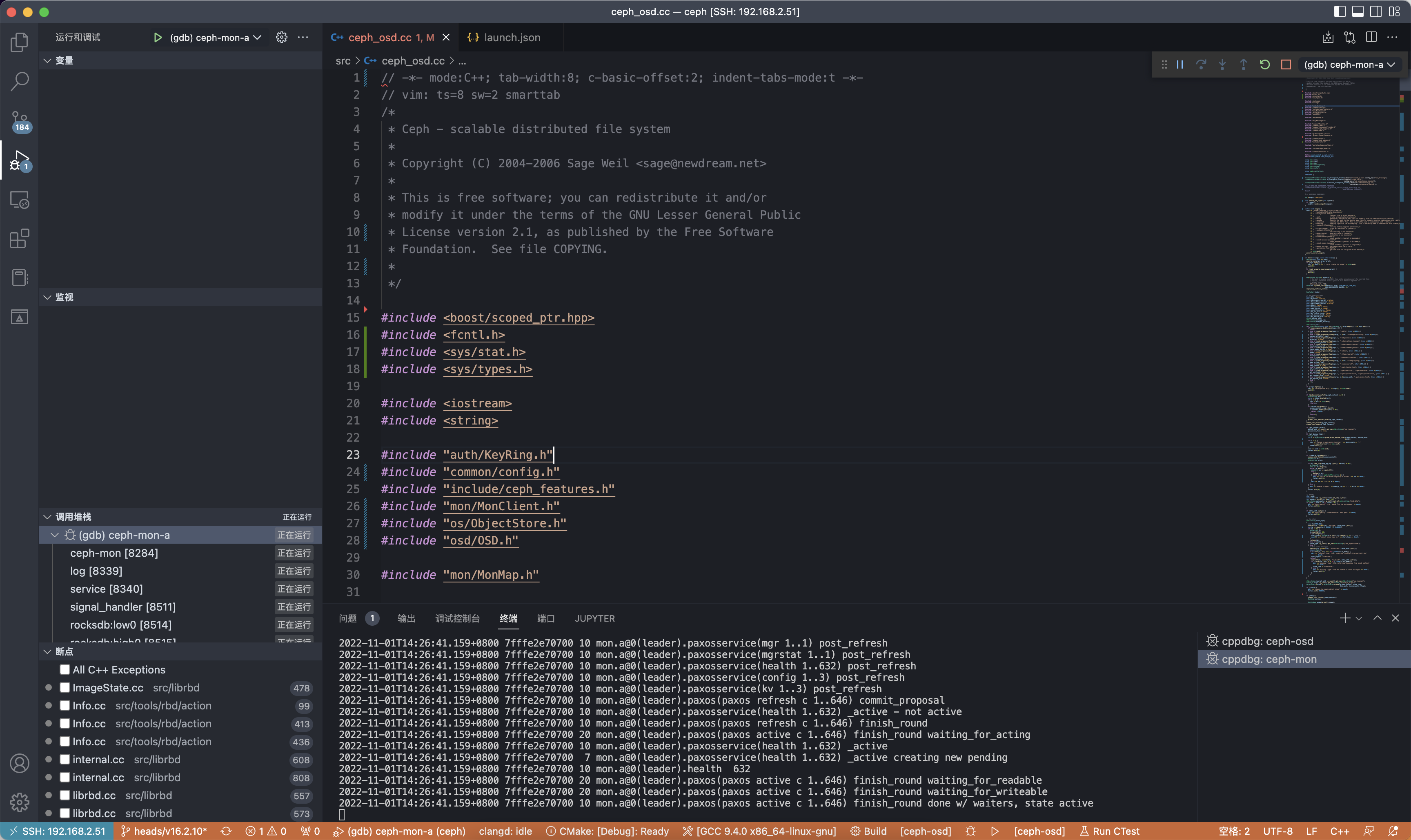Check the librbd.cc line 557 breakpoint
This screenshot has height=840, width=1411.
pyautogui.click(x=65, y=795)
